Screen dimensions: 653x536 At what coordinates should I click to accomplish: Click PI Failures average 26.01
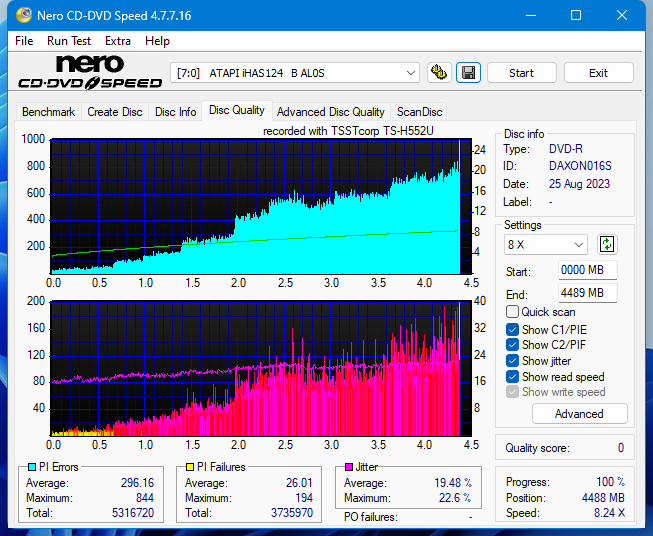(299, 483)
